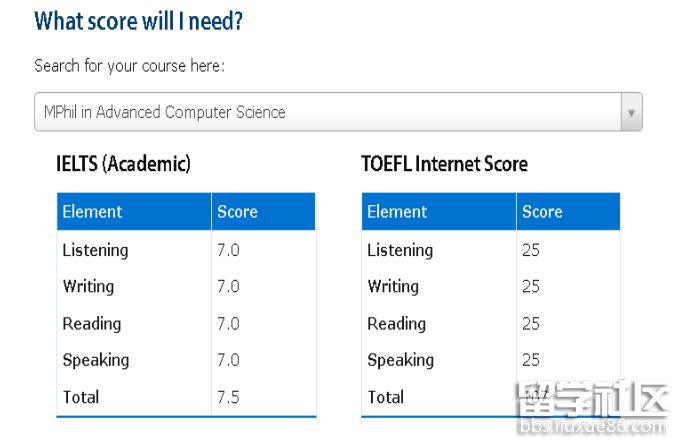This screenshot has height=448, width=683.
Task: Select the IELTS Writing row label
Action: pyautogui.click(x=88, y=286)
